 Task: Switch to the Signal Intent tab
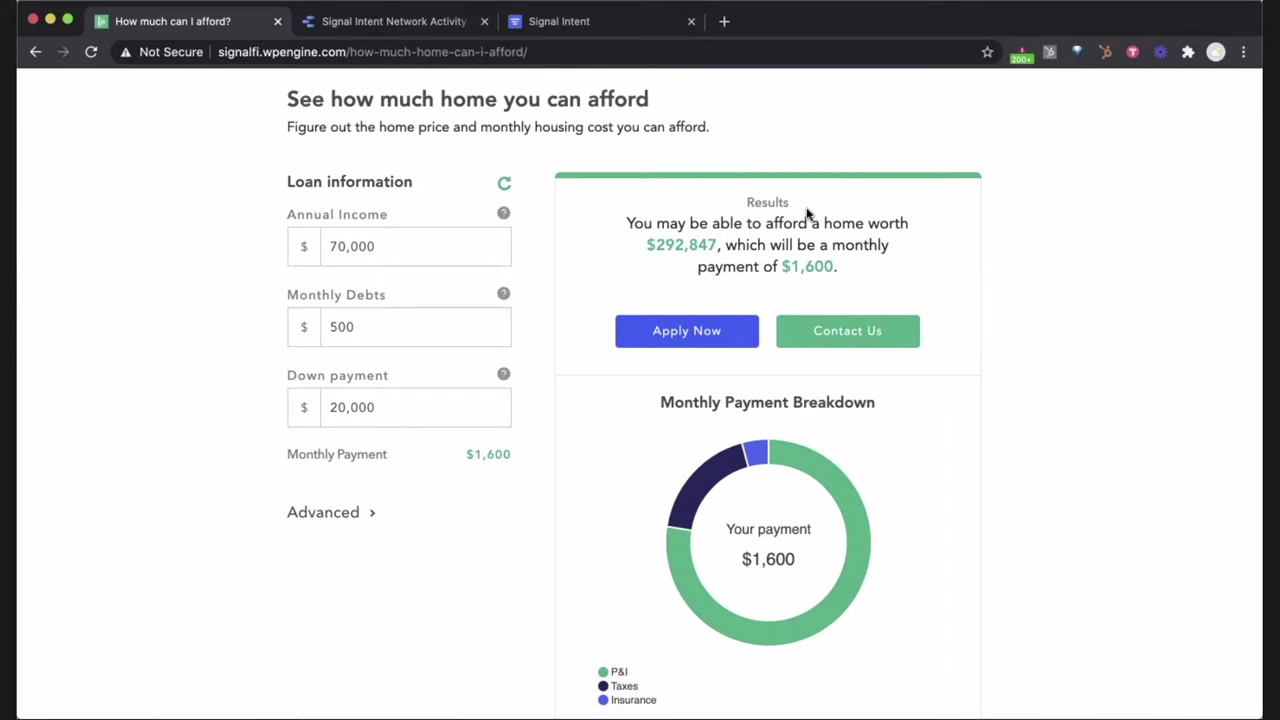(x=601, y=21)
